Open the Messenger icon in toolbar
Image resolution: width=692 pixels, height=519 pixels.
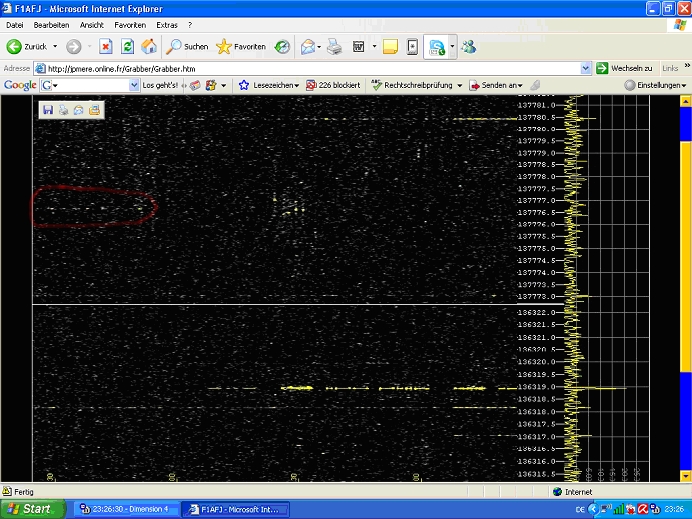tap(468, 46)
